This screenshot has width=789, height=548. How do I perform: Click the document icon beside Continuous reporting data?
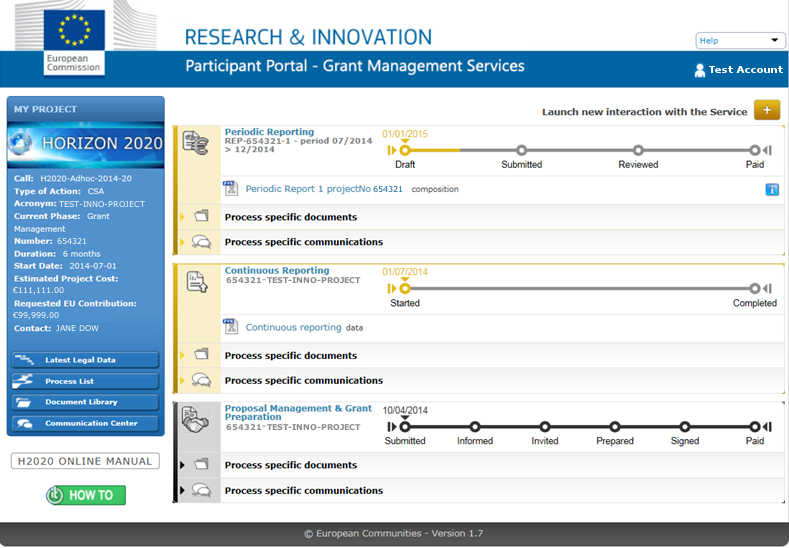(230, 327)
